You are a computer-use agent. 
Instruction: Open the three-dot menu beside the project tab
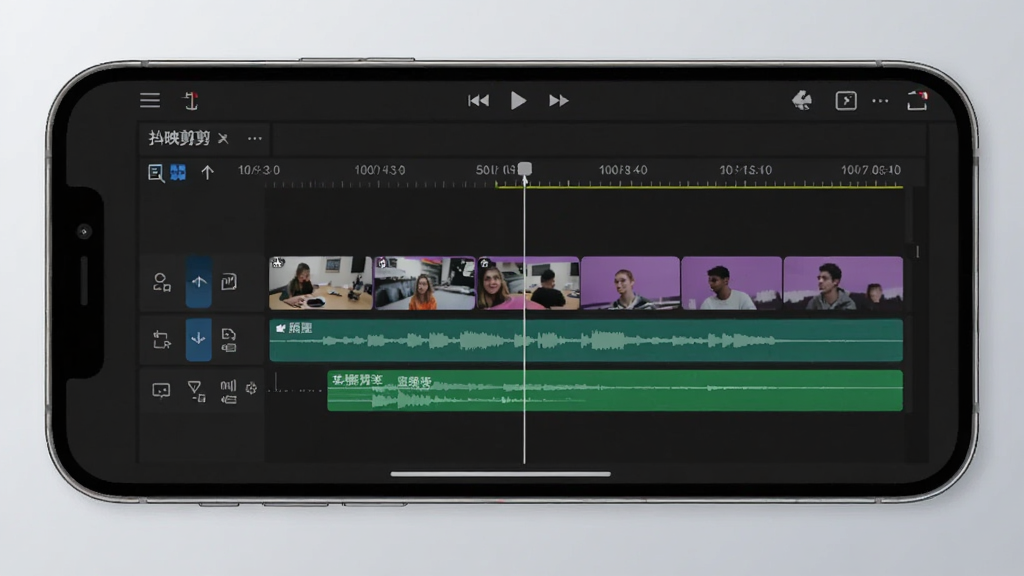[x=255, y=138]
